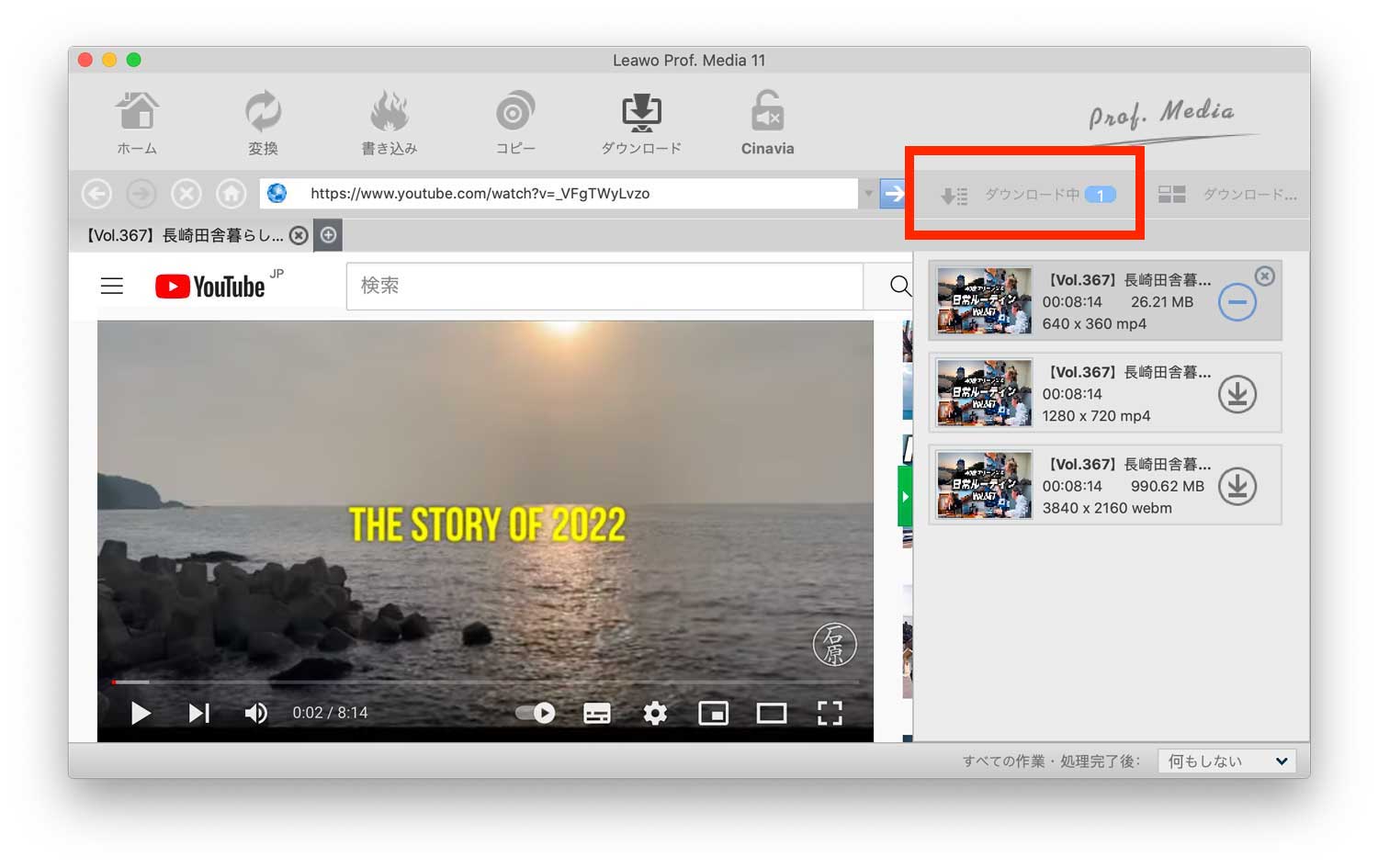Stop loading the page
Screen dimensions: 1378x868
coord(186,194)
